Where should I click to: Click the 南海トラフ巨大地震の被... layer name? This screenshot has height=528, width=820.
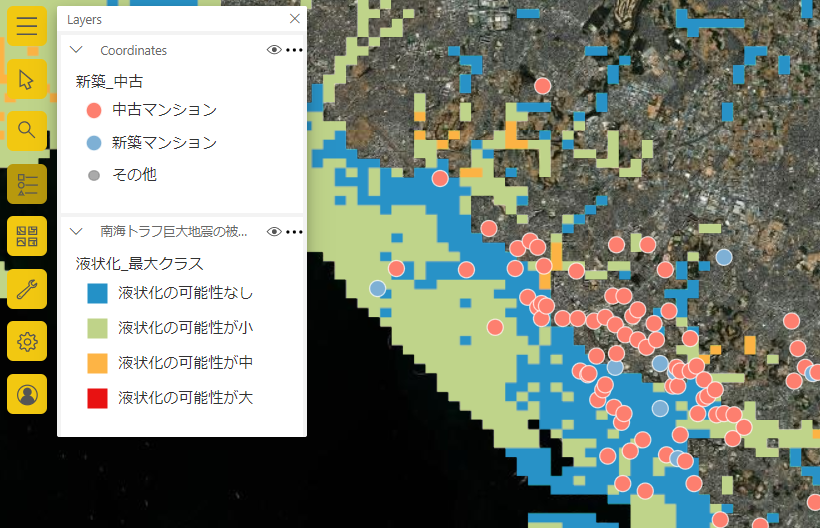[174, 231]
